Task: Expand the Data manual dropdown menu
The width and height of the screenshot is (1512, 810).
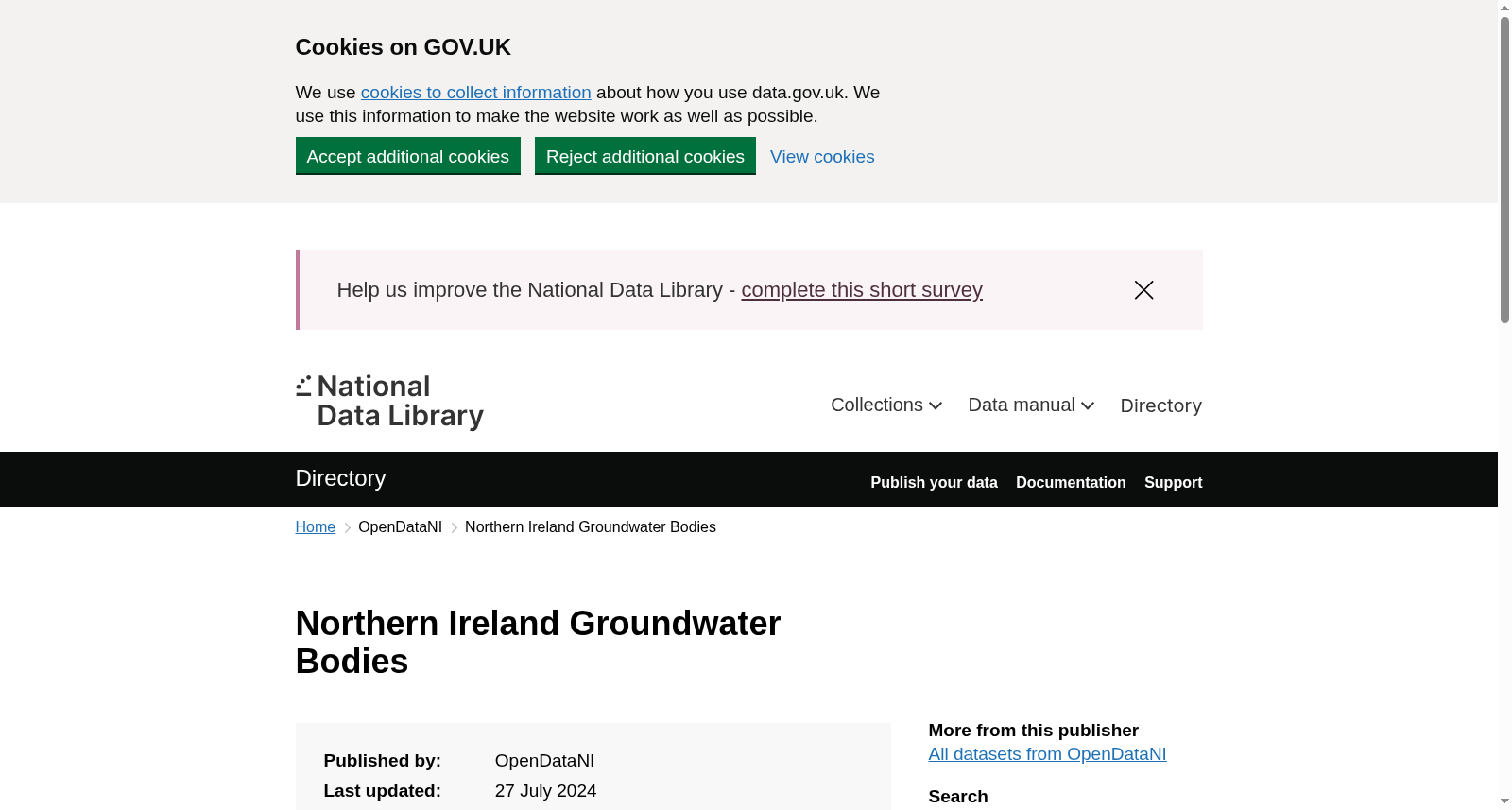Action: click(x=1031, y=405)
